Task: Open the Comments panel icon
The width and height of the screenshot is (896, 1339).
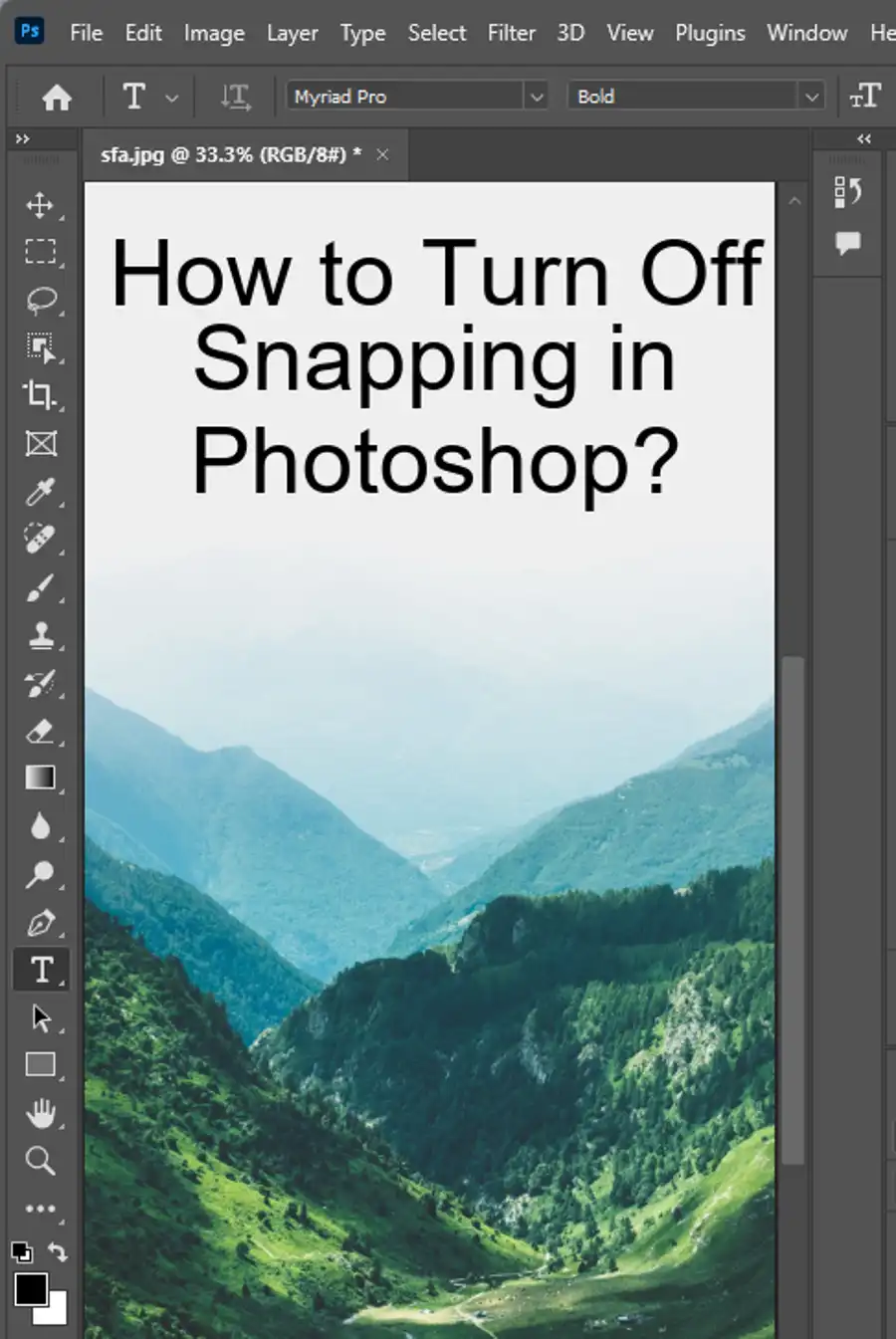Action: click(x=848, y=243)
